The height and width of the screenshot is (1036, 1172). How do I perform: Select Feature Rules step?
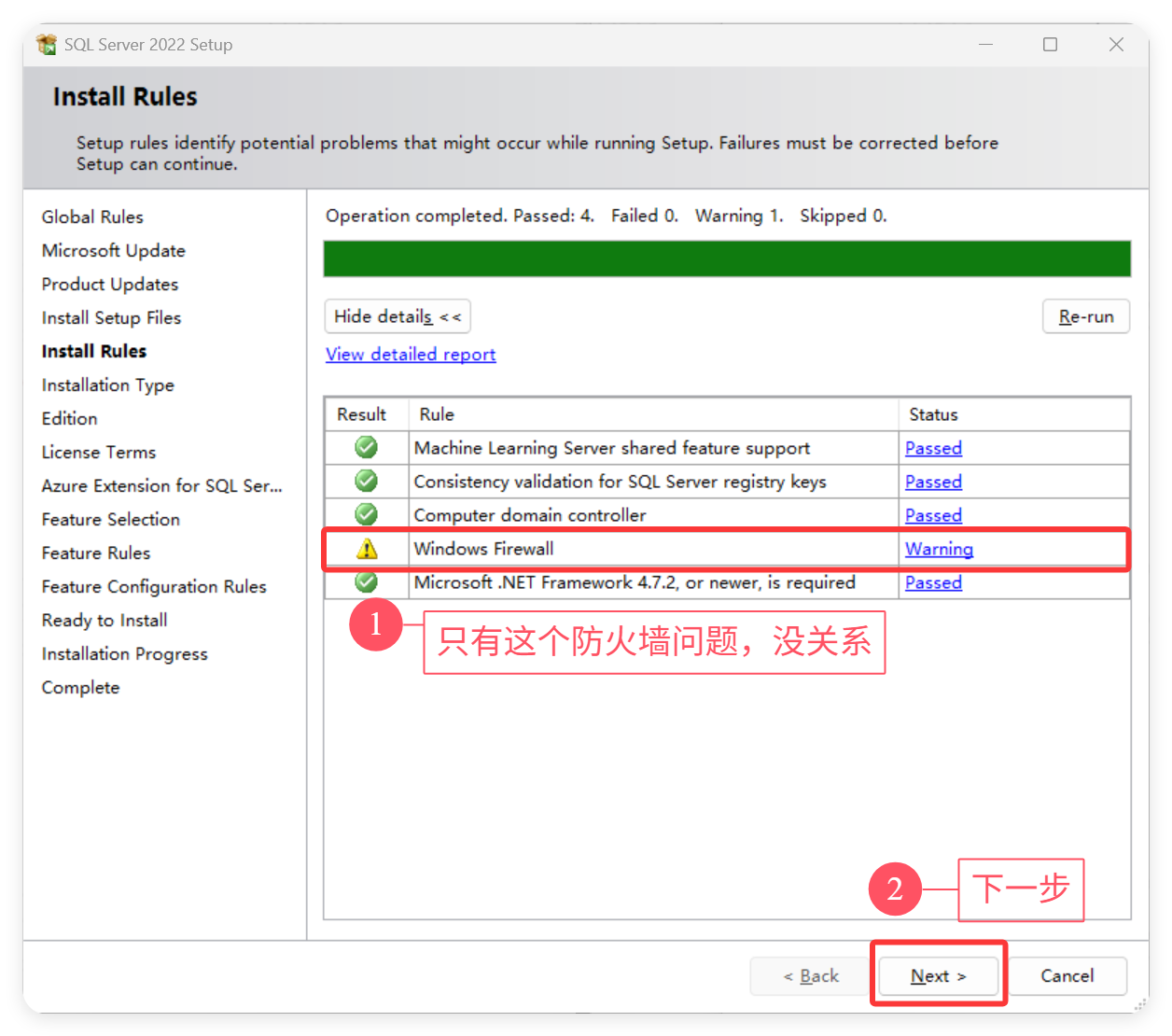click(96, 553)
